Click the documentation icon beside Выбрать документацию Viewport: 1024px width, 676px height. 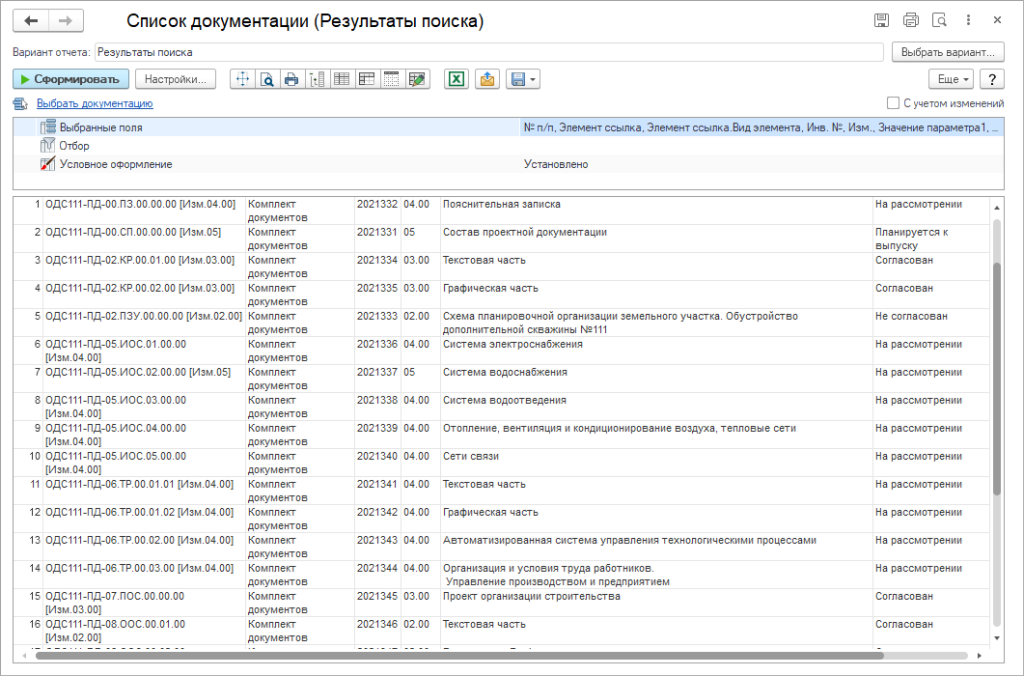pos(20,103)
